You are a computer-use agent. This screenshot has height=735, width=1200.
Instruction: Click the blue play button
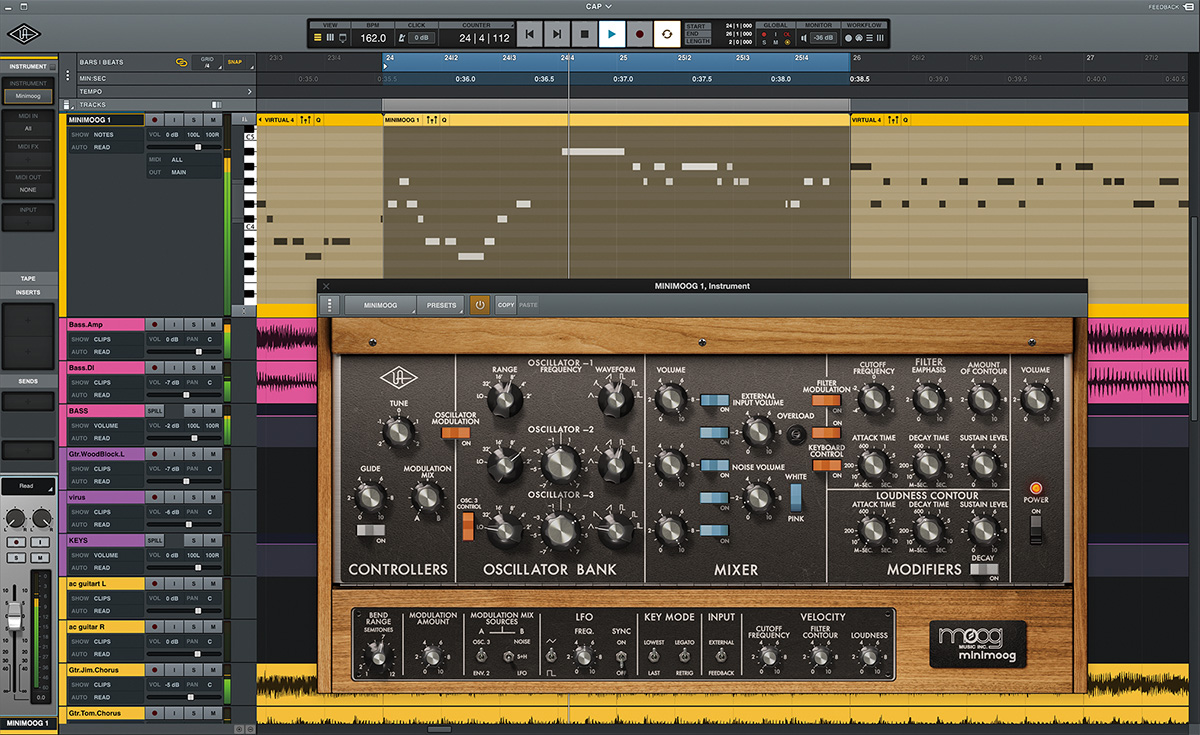coord(612,34)
